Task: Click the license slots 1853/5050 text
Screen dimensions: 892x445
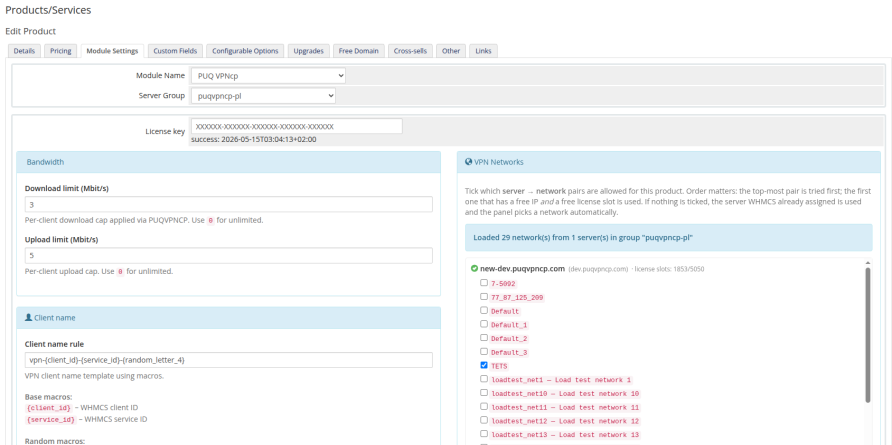Action: click(x=670, y=269)
